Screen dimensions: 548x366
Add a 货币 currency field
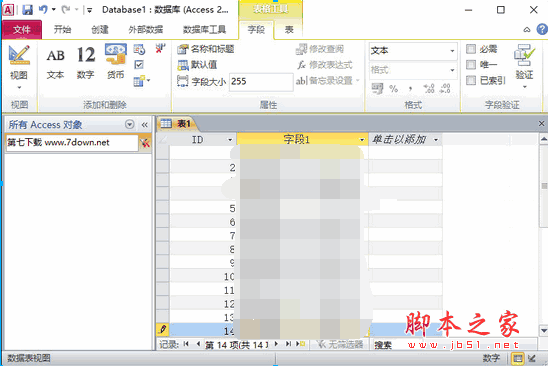pos(115,63)
